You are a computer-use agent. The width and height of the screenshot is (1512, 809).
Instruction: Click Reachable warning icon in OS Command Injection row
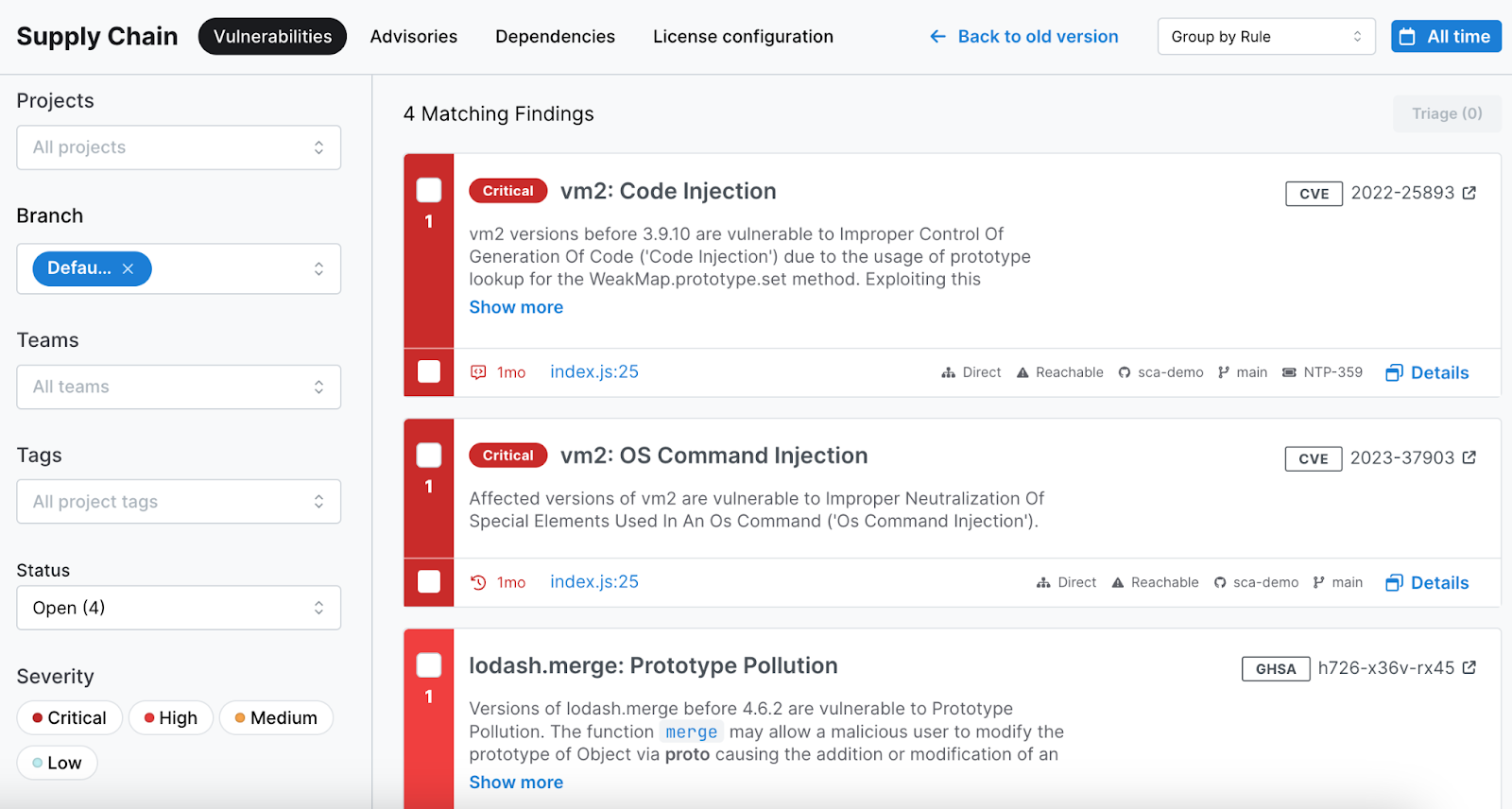(1118, 582)
